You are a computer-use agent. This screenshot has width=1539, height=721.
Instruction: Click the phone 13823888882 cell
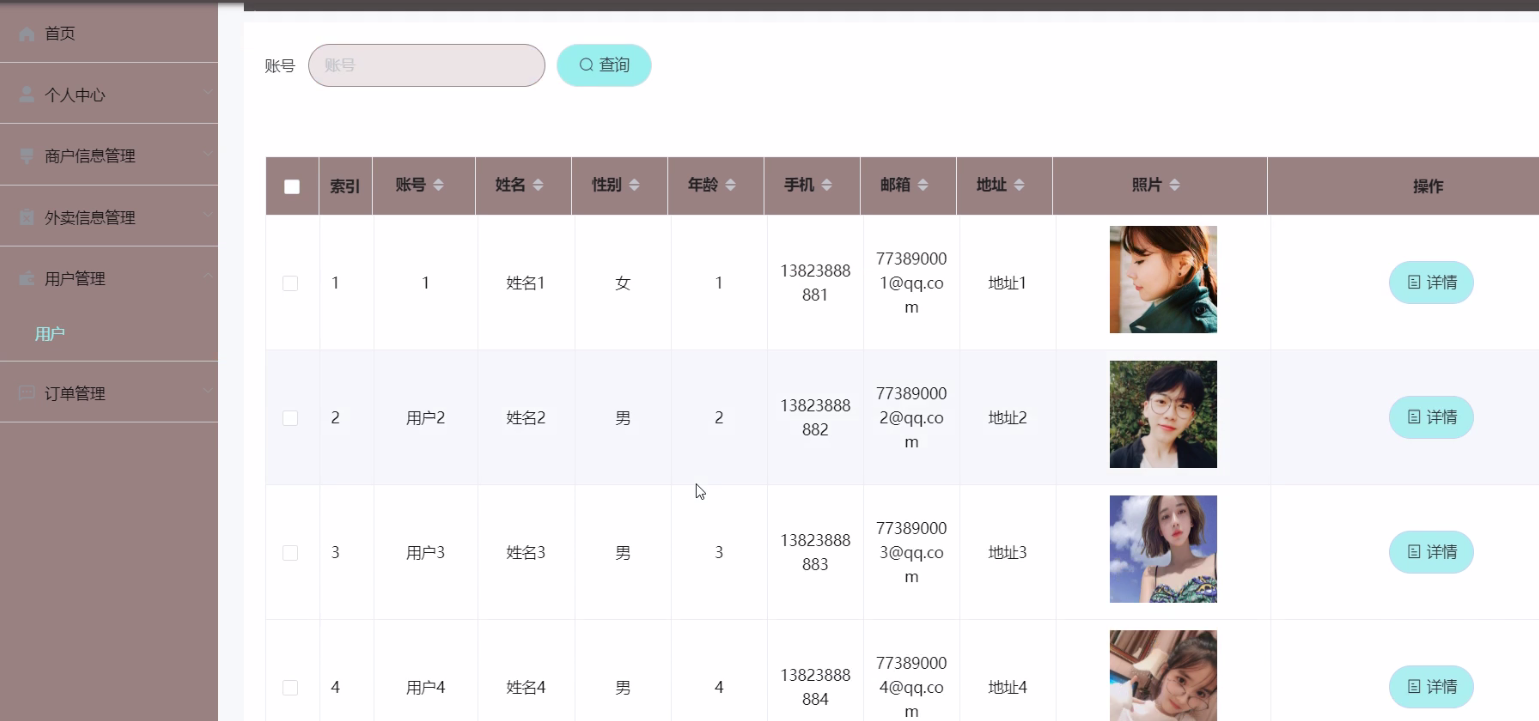(815, 418)
